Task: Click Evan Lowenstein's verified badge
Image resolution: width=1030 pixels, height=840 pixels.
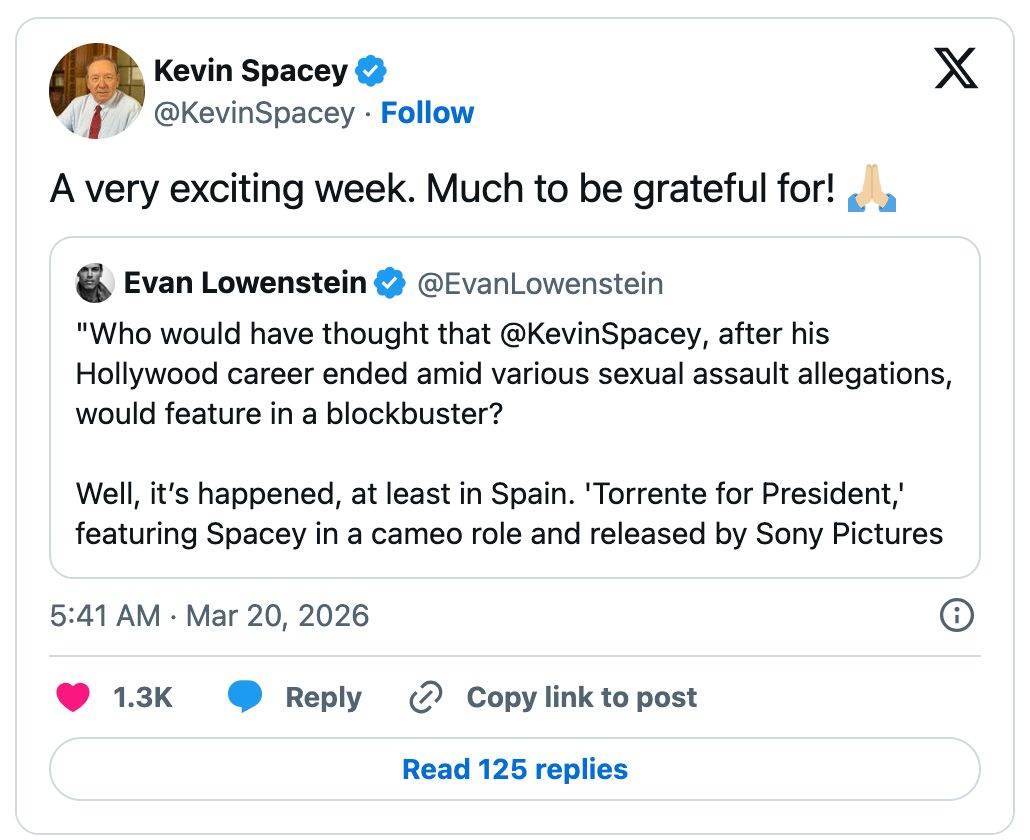Action: [389, 284]
